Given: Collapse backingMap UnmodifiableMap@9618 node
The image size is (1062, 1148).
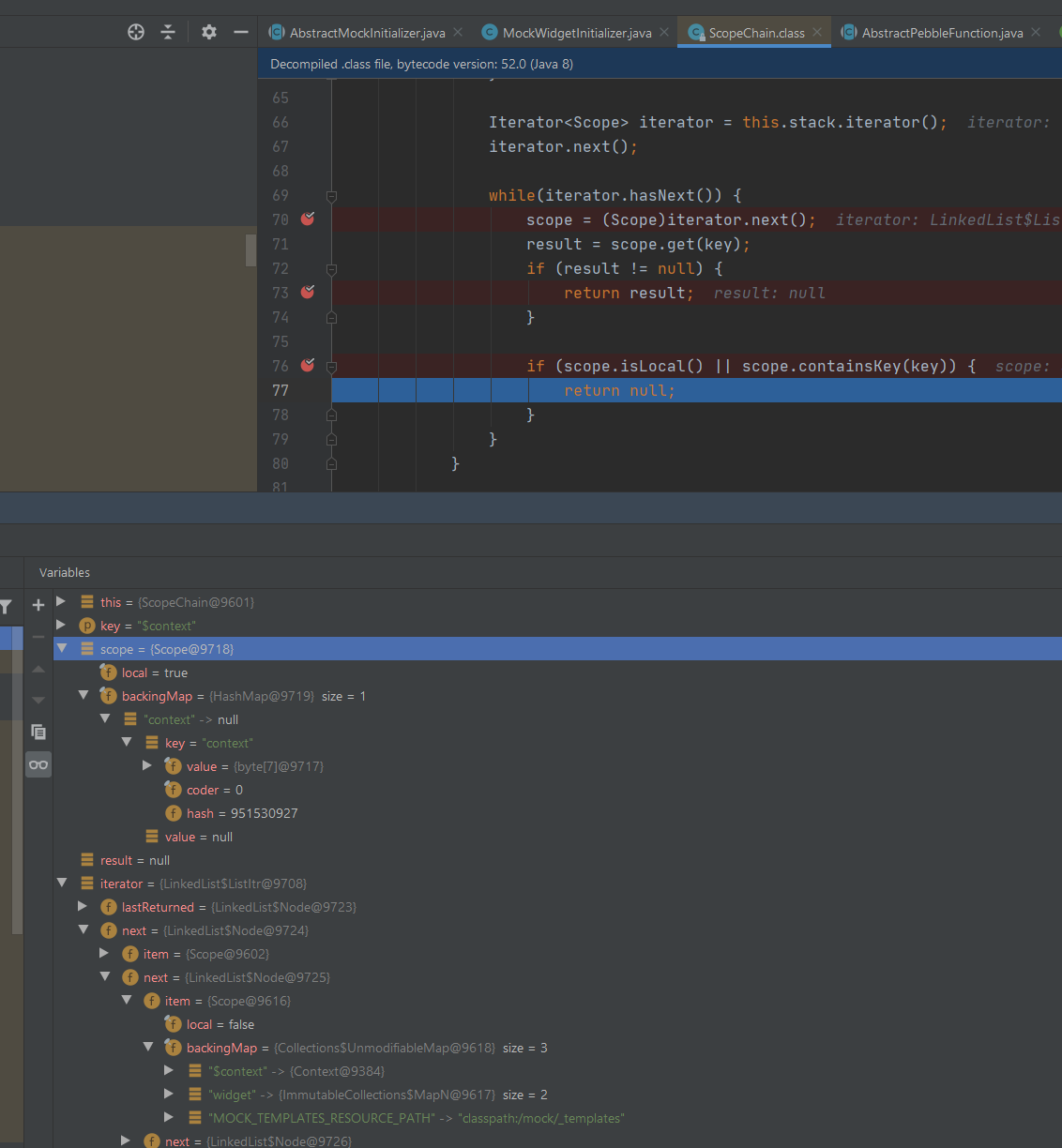Looking at the screenshot, I should point(148,1047).
